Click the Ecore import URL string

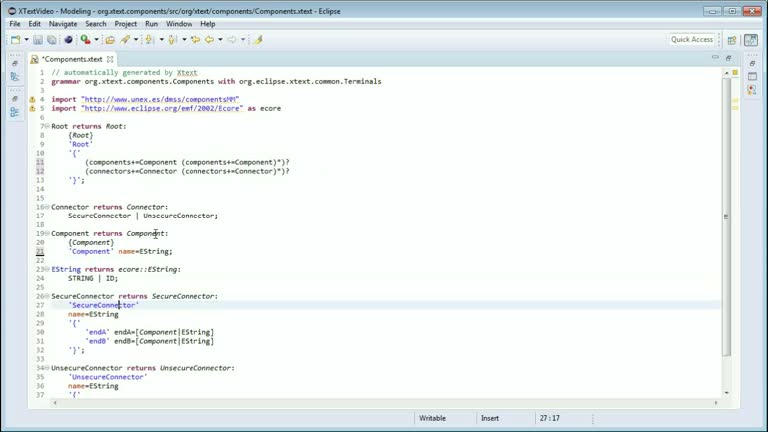162,108
